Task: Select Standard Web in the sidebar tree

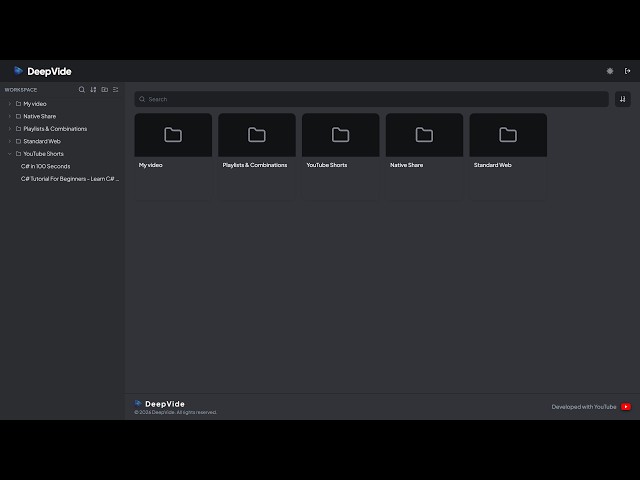Action: coord(42,141)
